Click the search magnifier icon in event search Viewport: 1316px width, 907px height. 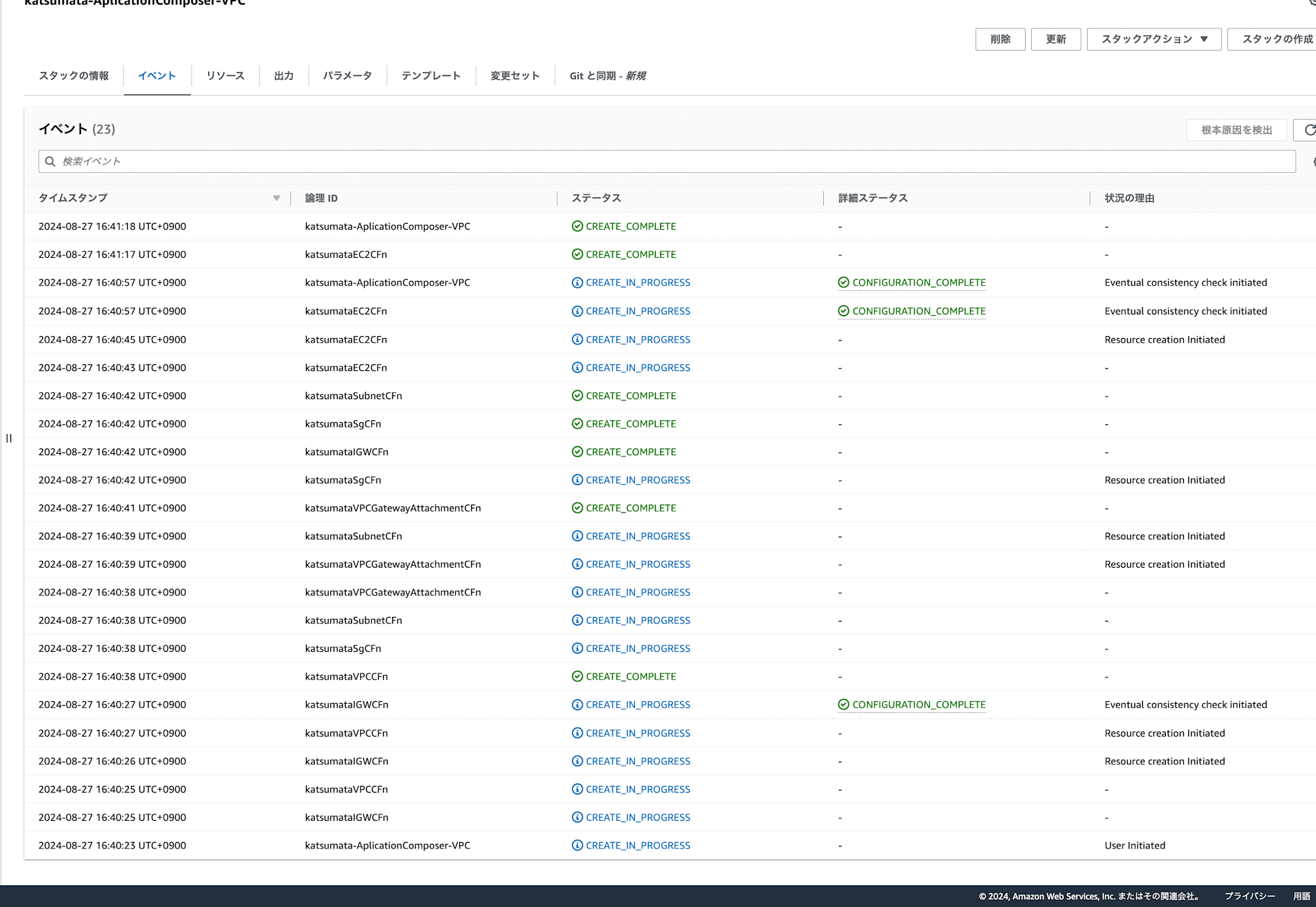coord(50,161)
